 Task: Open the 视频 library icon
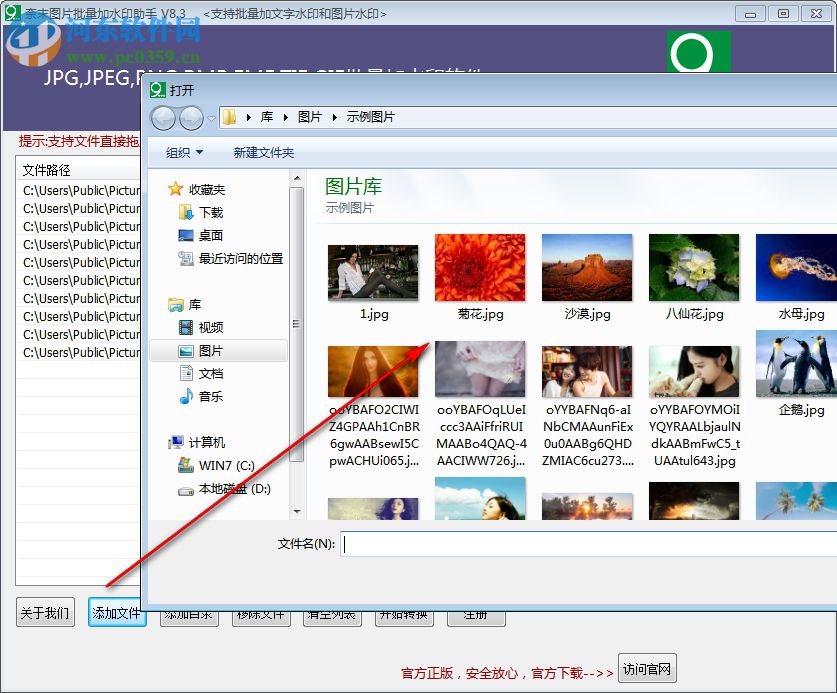186,327
